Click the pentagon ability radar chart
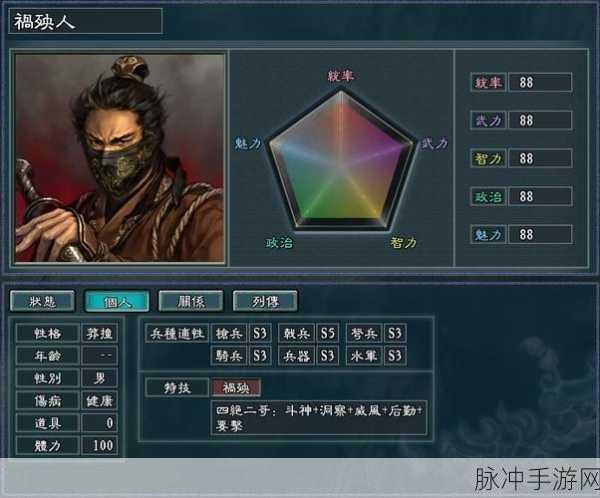This screenshot has height=498, width=600. tap(341, 159)
